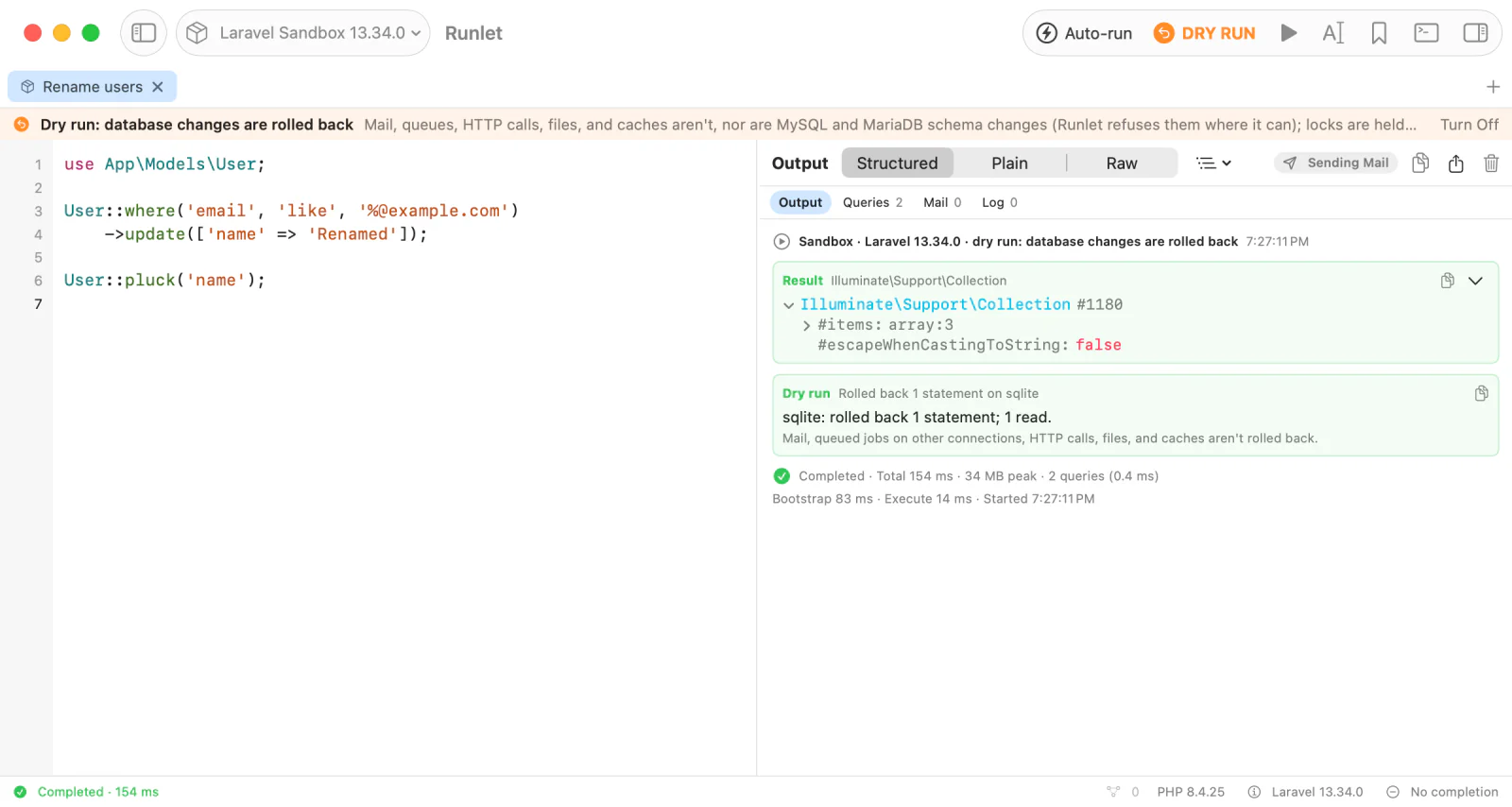Open the terminal console icon
Viewport: 1512px width, 807px height.
[x=1426, y=33]
